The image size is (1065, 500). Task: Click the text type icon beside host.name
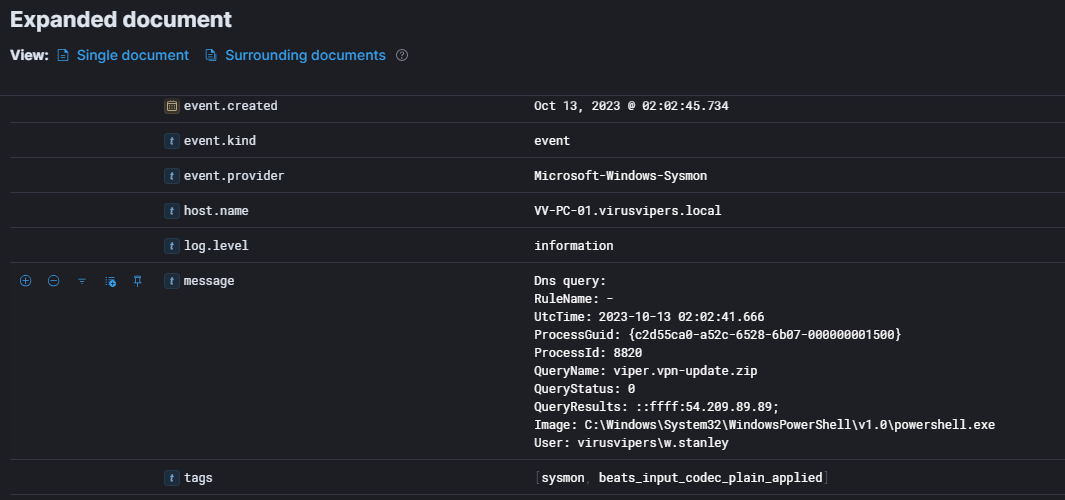172,211
